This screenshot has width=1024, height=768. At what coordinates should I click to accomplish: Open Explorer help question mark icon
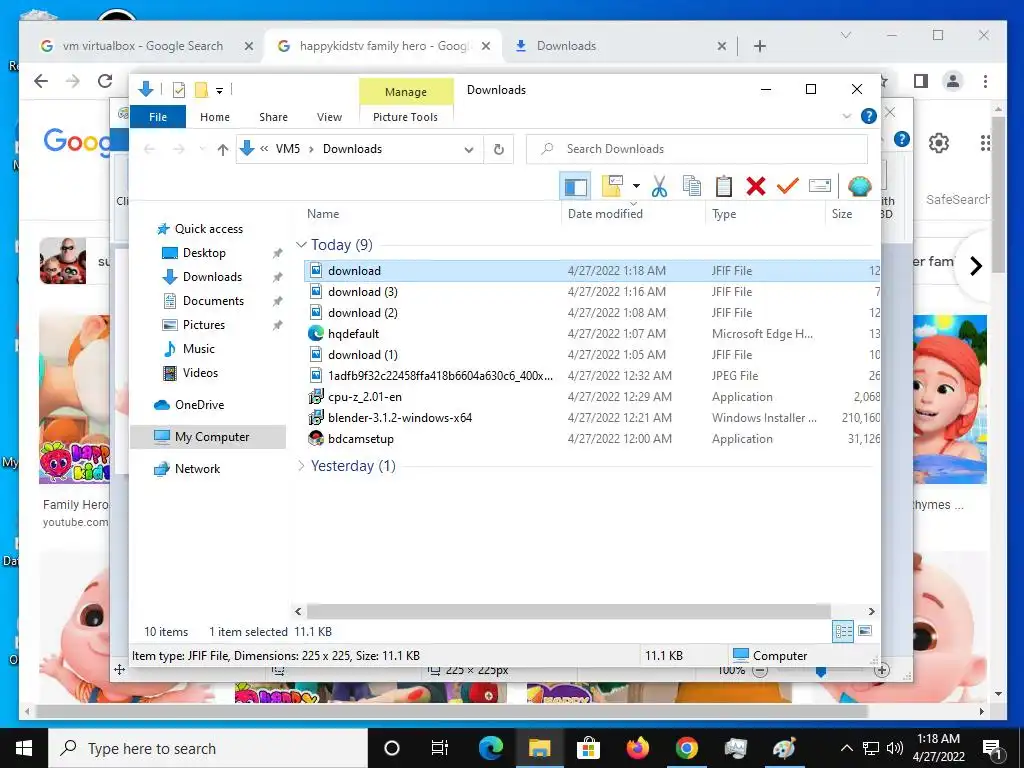click(869, 116)
